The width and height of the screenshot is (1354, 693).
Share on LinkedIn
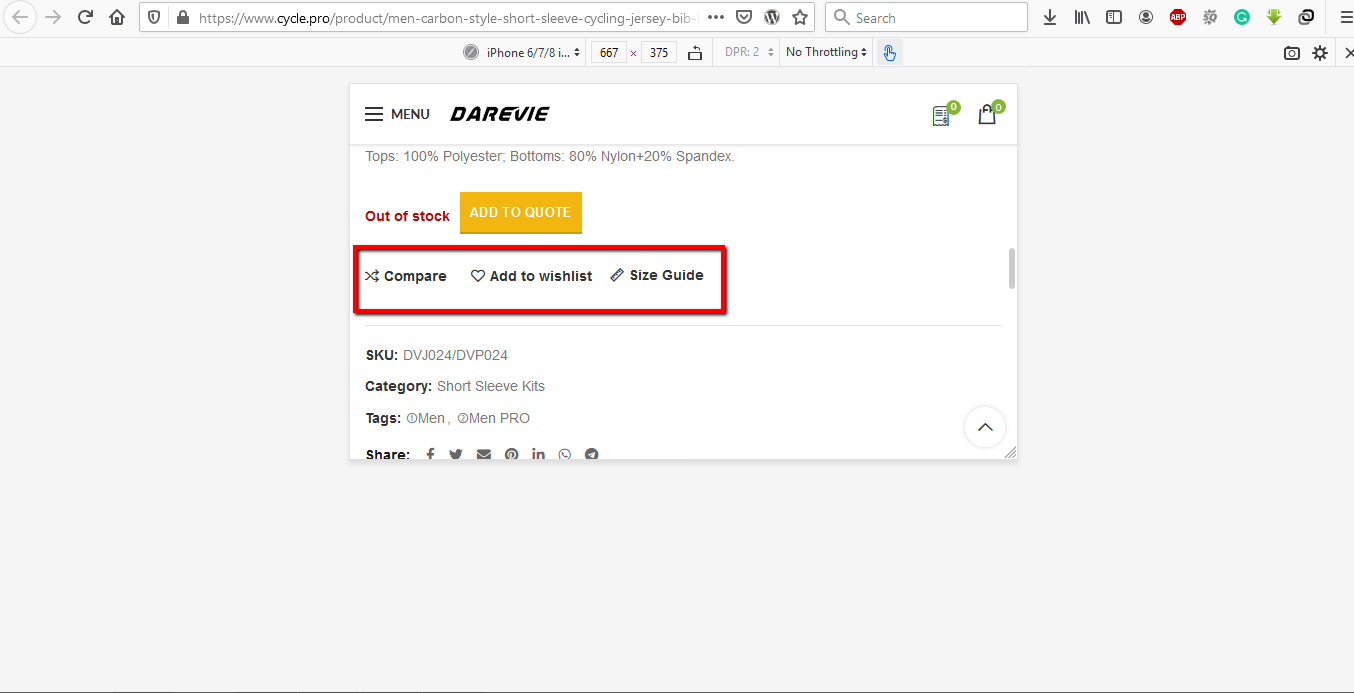(538, 454)
